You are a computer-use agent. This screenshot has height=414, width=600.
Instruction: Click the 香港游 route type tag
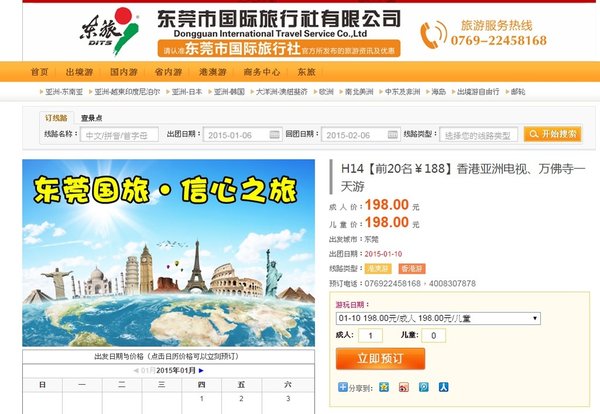(412, 269)
